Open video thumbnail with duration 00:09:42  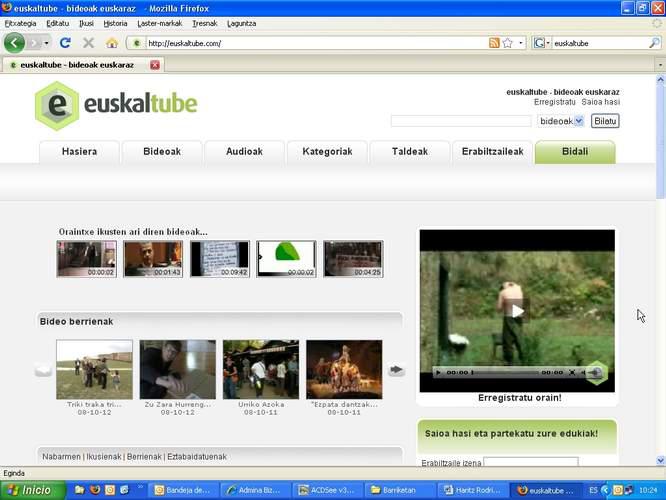tap(220, 259)
